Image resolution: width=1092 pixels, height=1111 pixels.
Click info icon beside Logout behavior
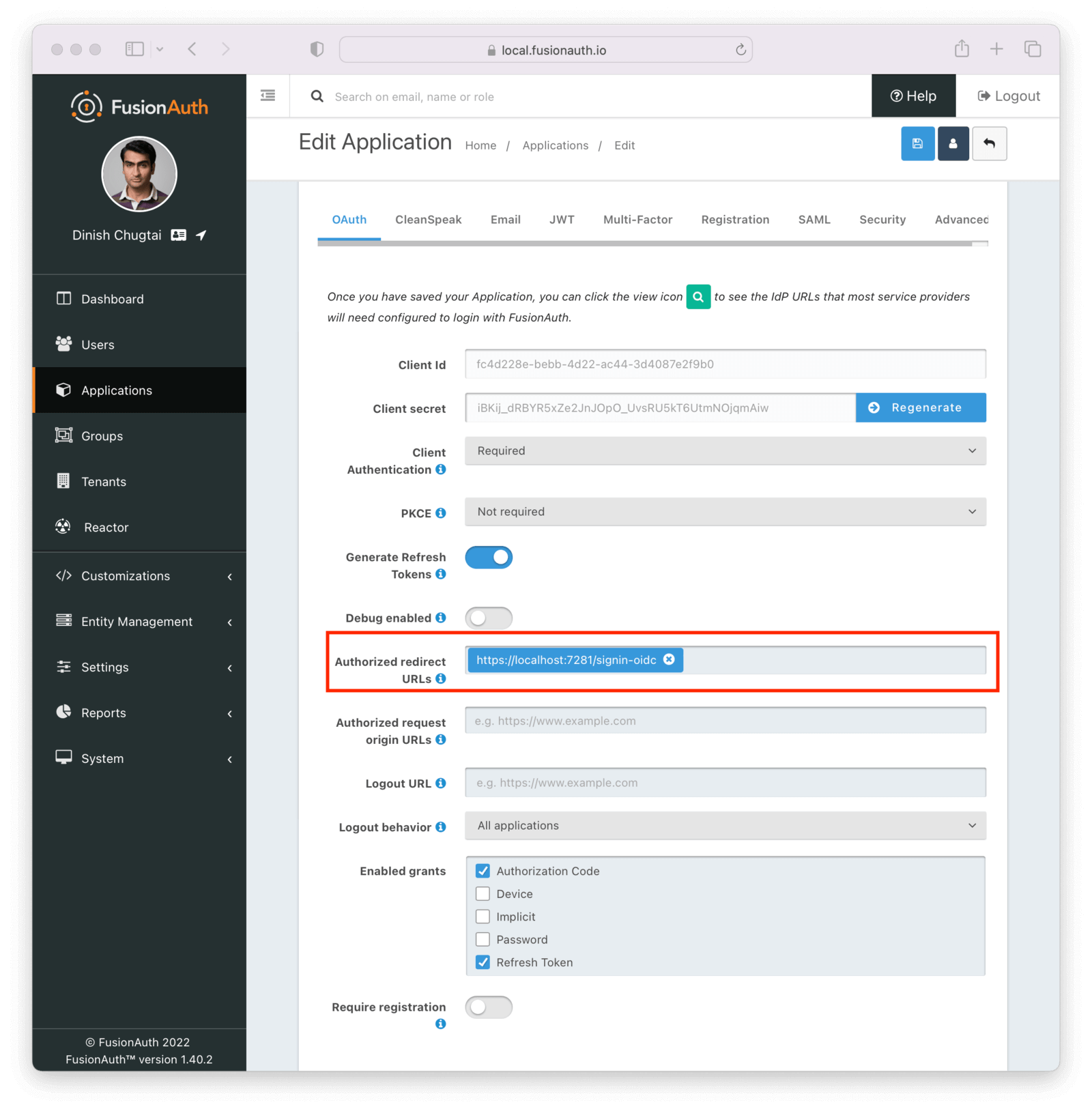point(441,826)
